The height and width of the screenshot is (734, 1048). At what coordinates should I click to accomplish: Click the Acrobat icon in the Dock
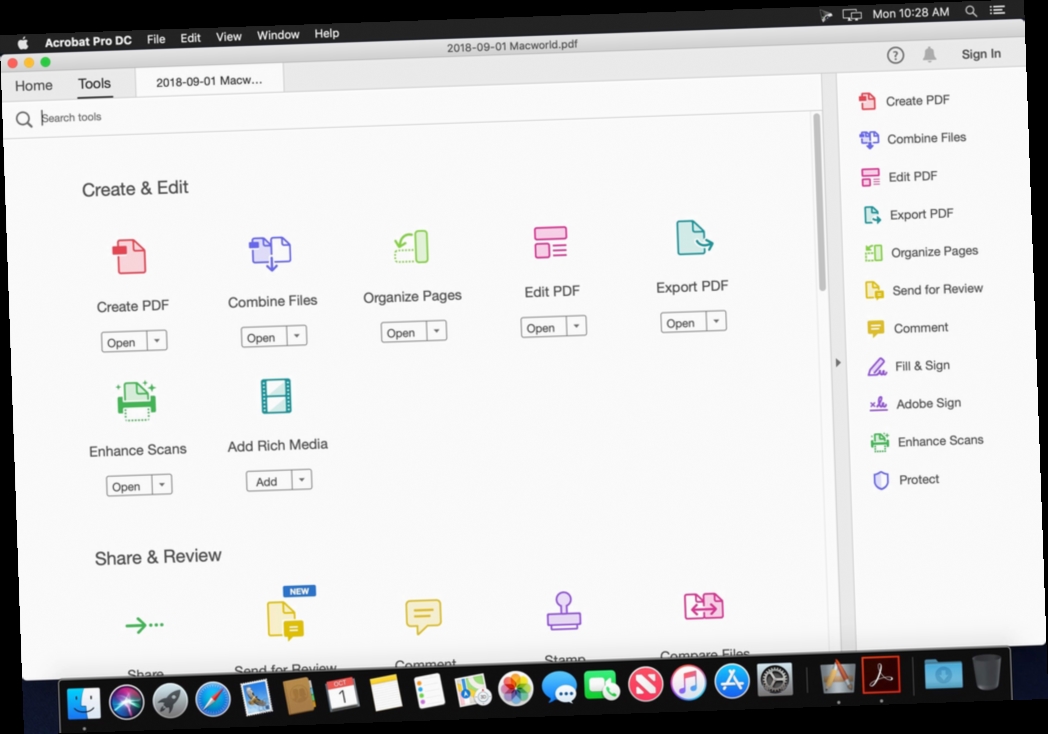(x=881, y=676)
